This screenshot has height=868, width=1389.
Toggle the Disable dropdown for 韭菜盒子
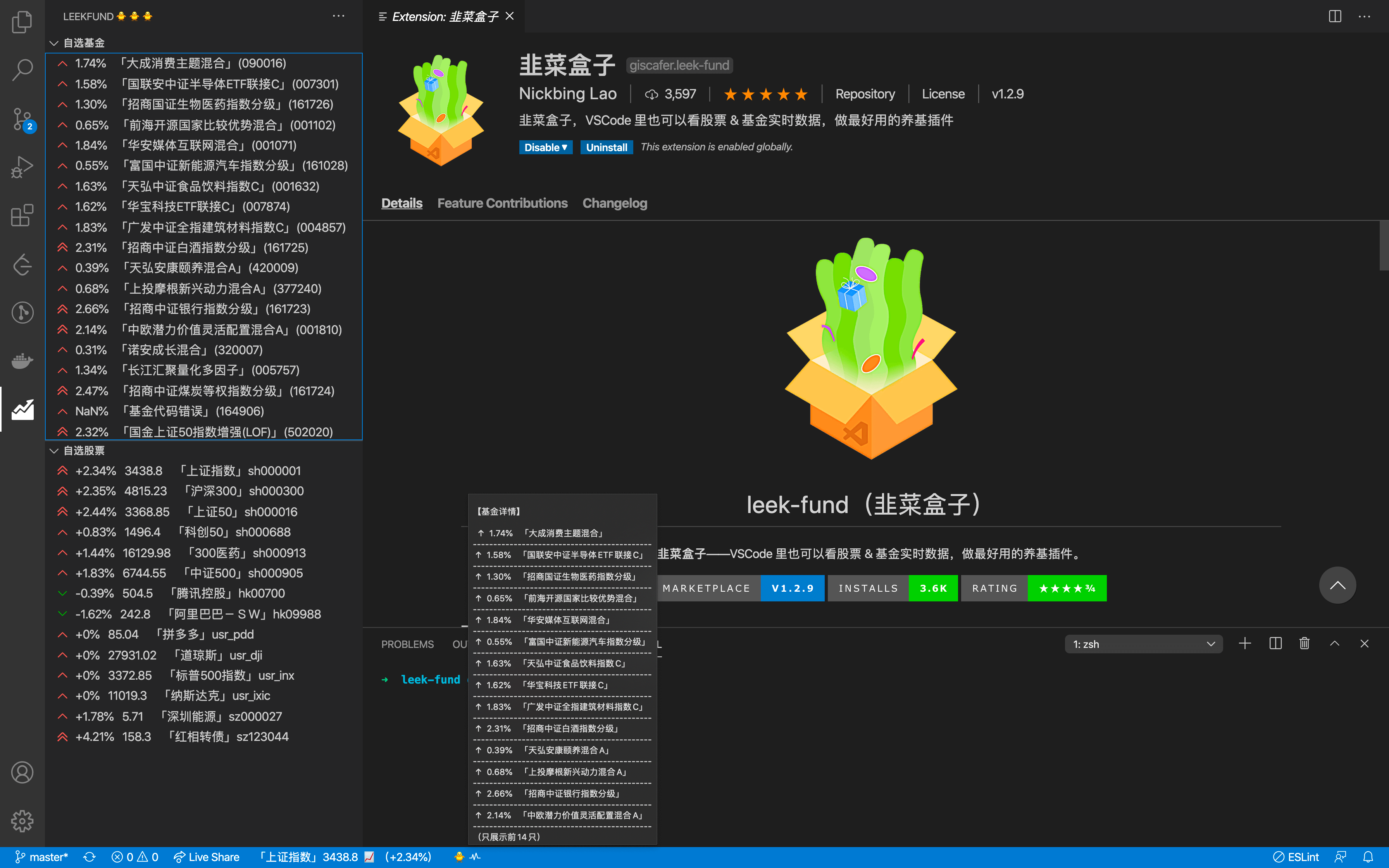[564, 147]
